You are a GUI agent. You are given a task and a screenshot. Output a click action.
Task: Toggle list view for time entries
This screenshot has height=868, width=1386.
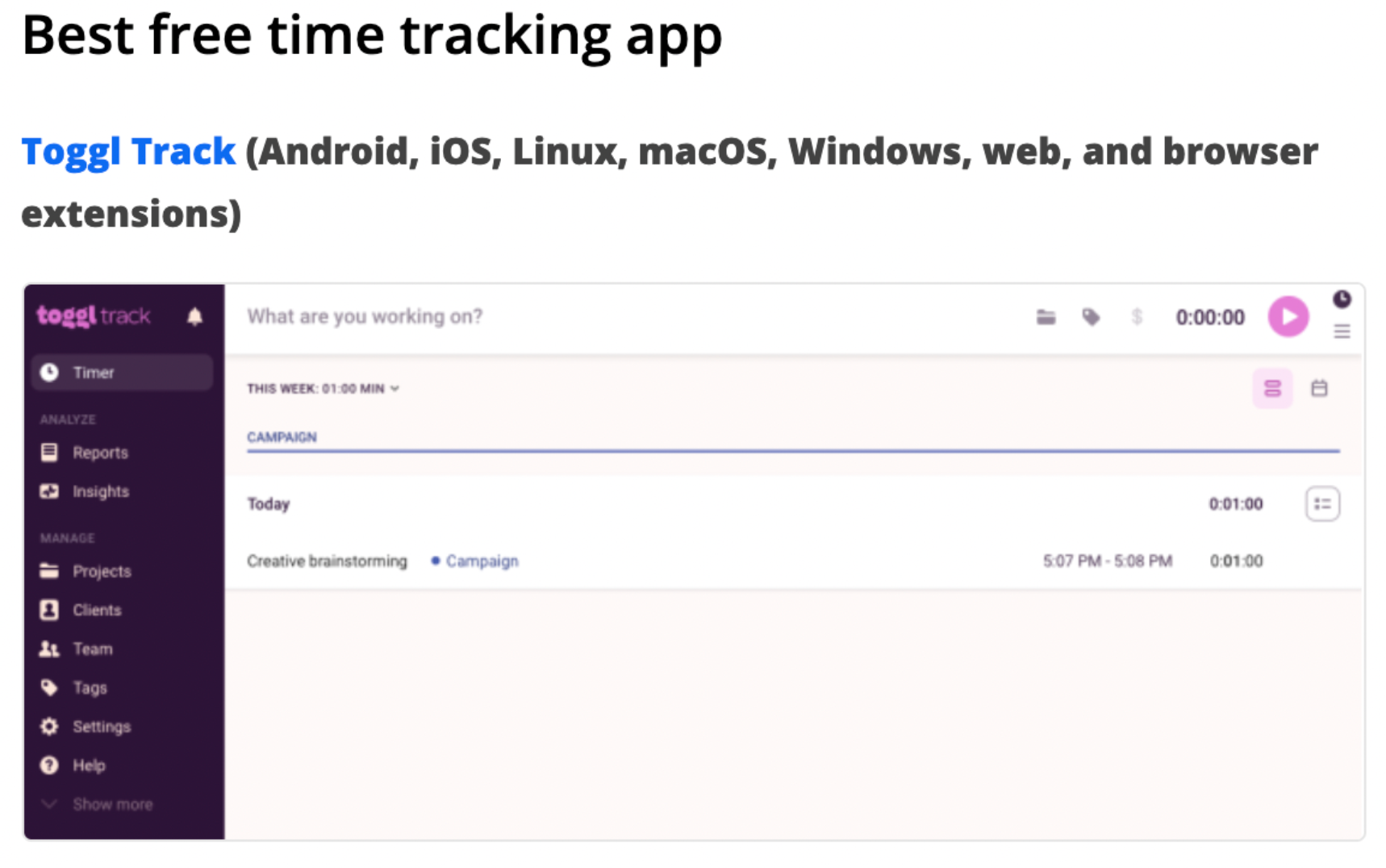1272,388
